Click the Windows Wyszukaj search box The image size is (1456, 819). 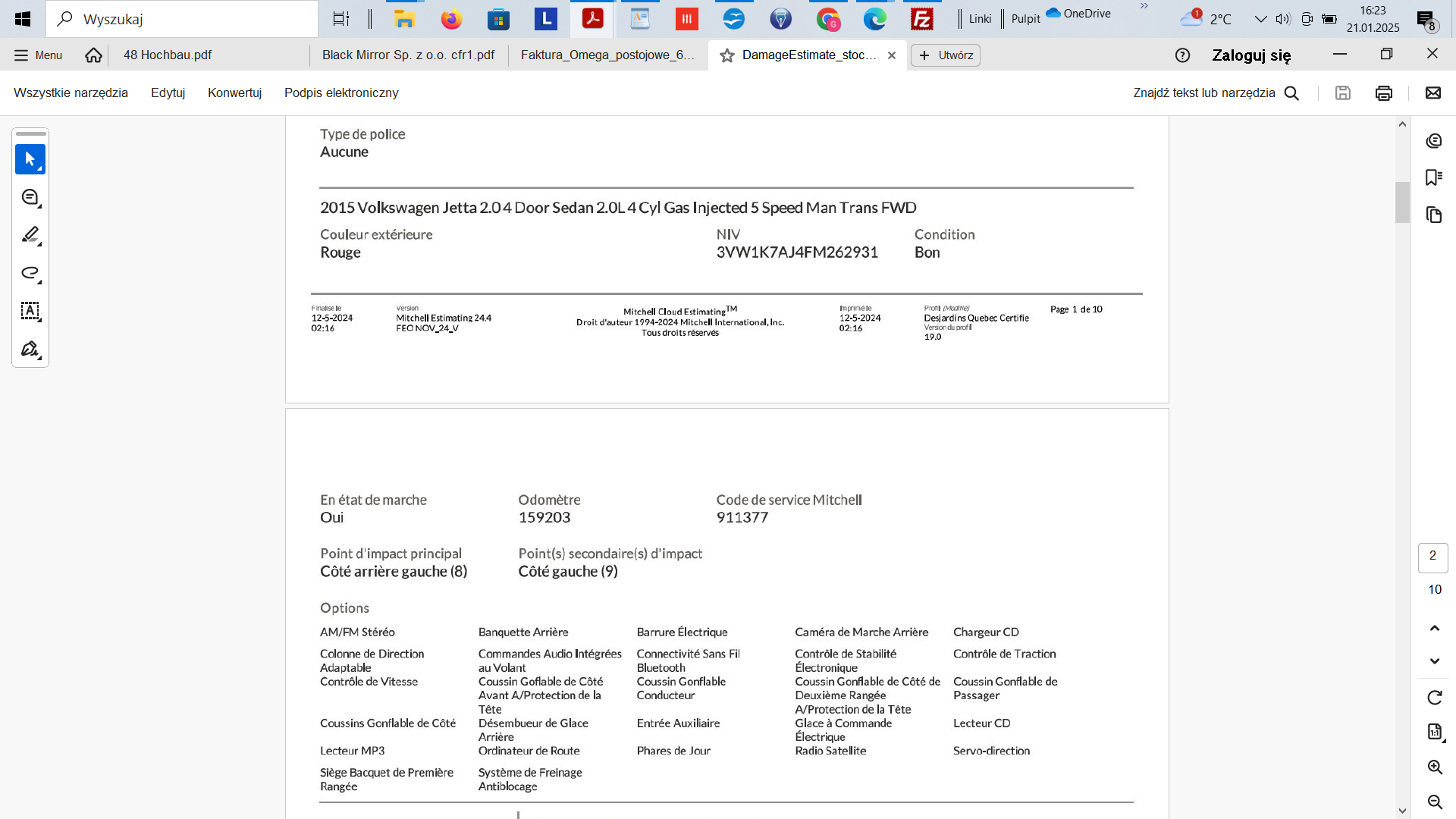pyautogui.click(x=182, y=19)
